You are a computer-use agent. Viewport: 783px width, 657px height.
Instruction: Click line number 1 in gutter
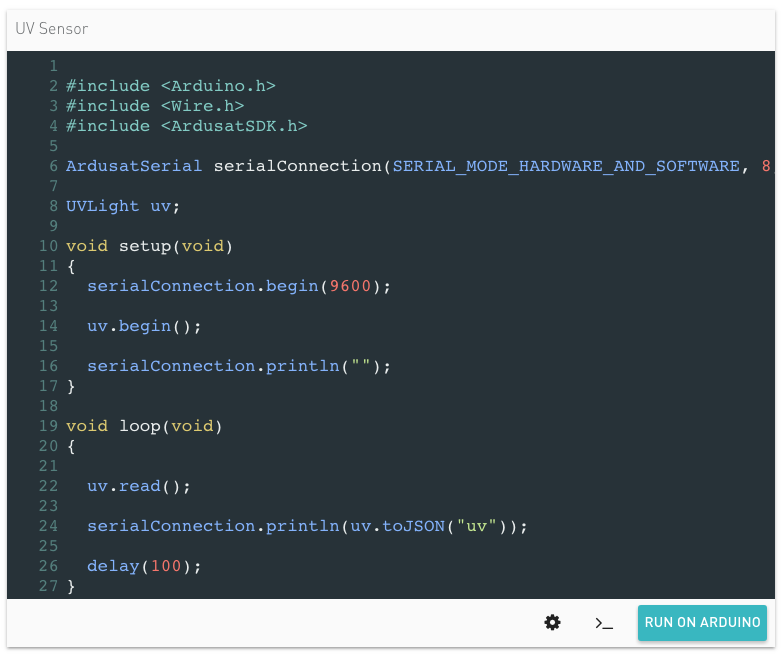[x=53, y=66]
